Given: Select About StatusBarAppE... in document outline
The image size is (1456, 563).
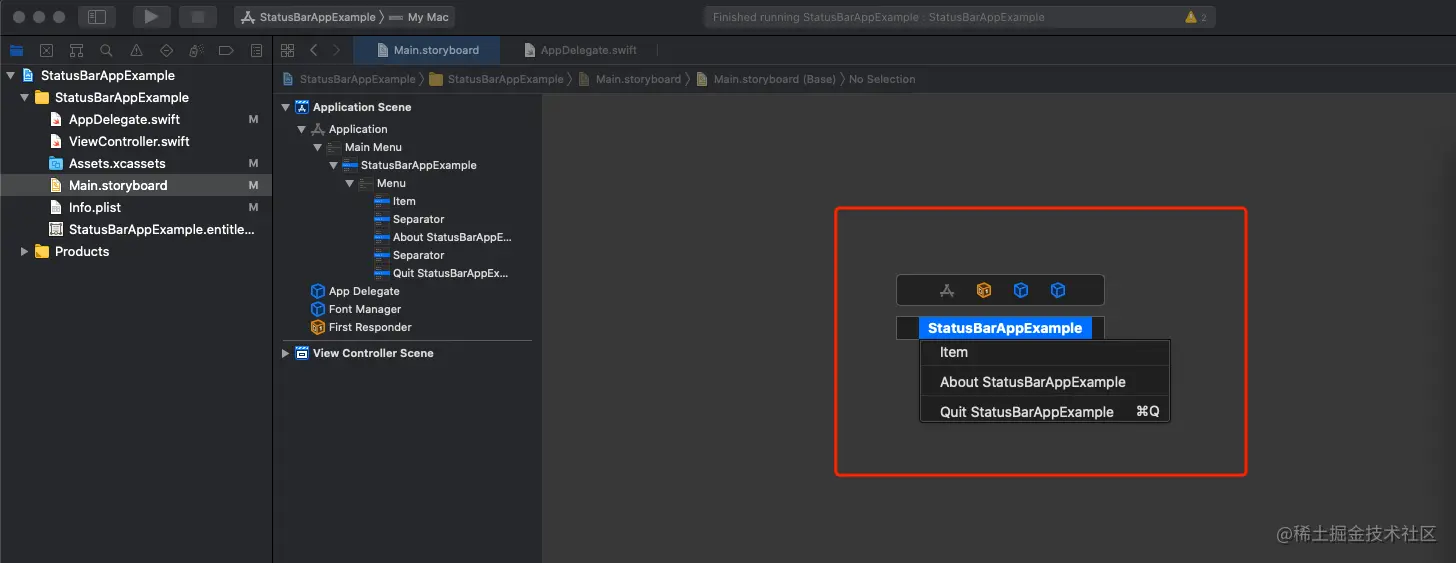Looking at the screenshot, I should point(452,237).
